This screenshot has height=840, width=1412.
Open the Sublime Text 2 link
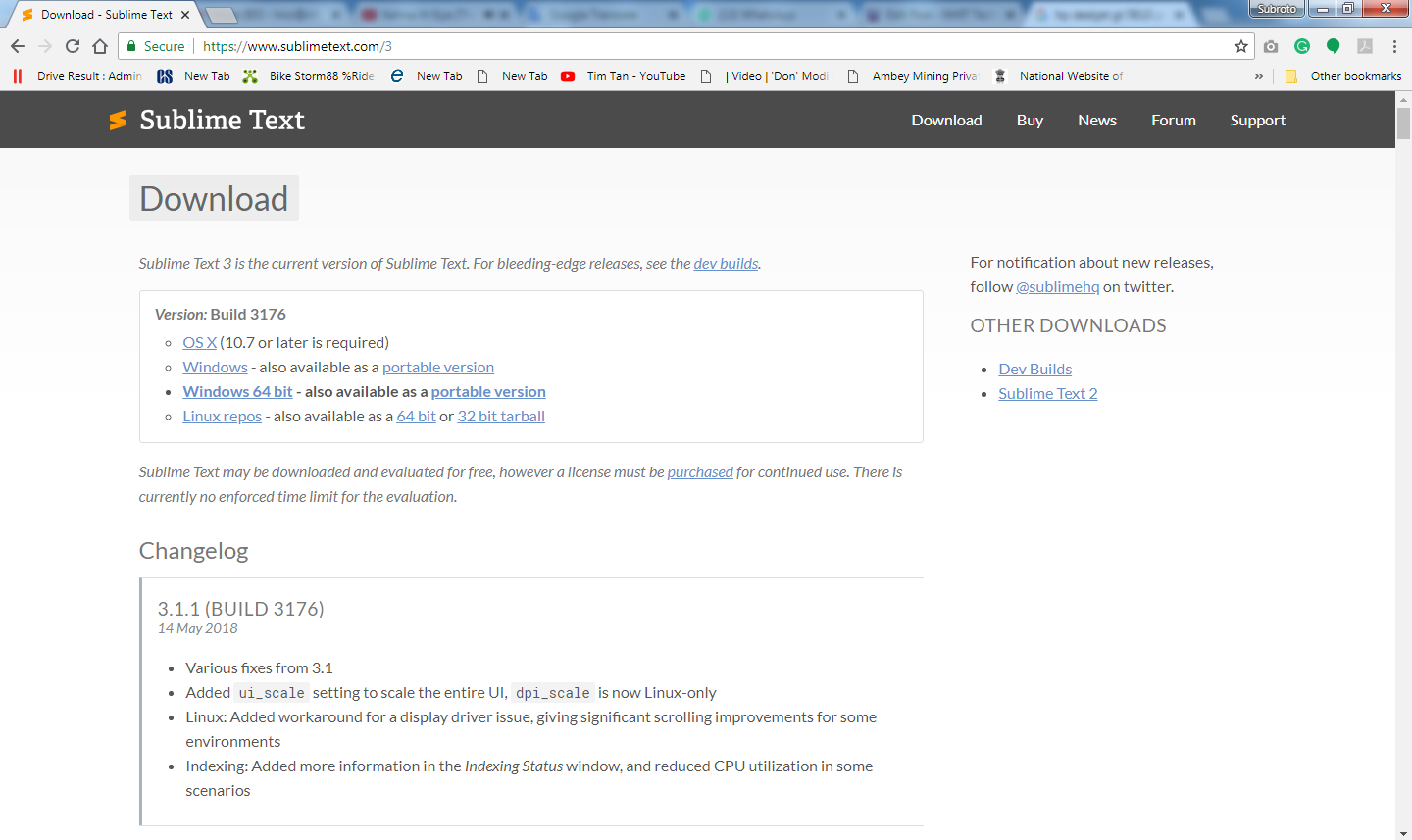tap(1047, 393)
